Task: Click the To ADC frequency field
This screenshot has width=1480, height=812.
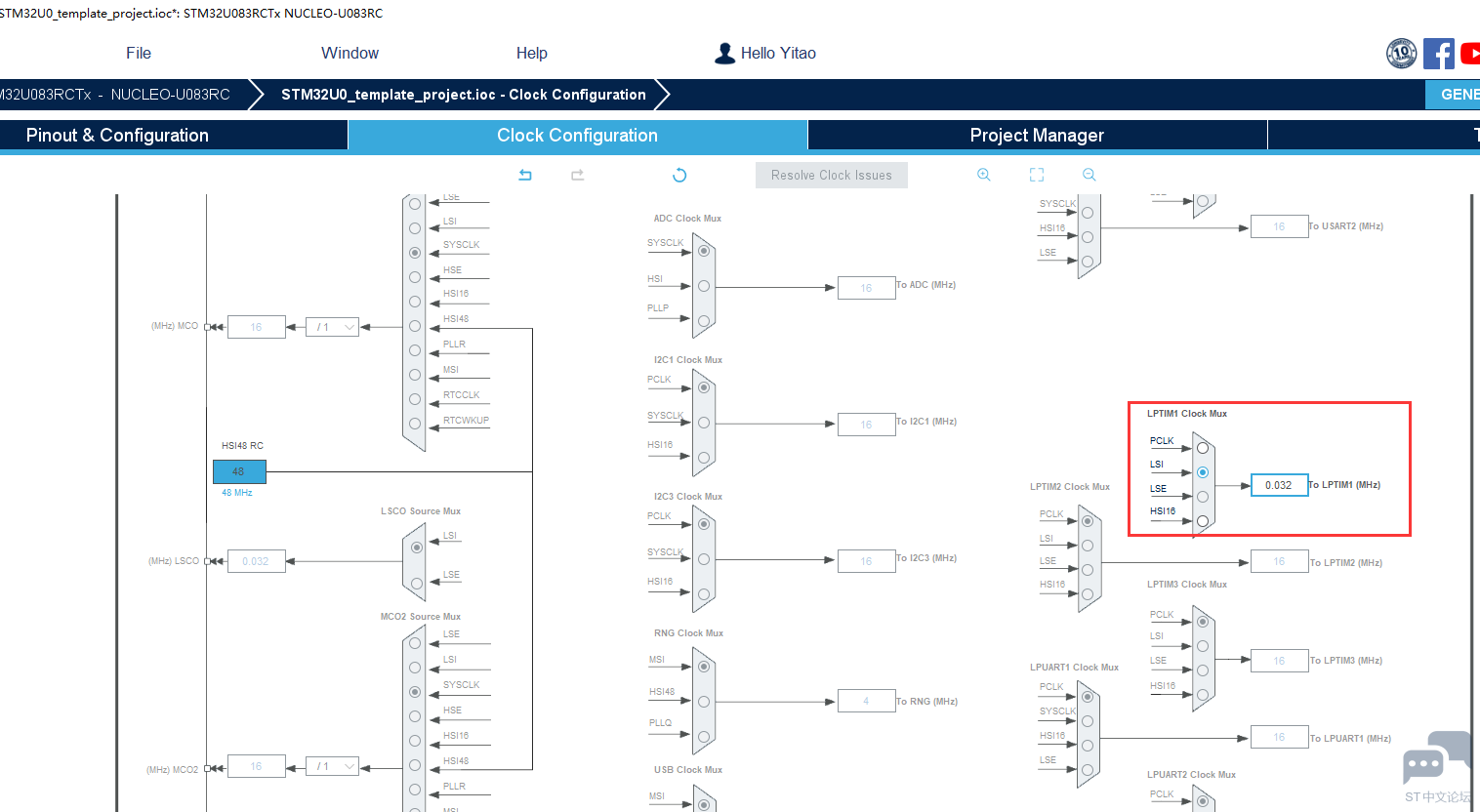Action: click(x=866, y=288)
